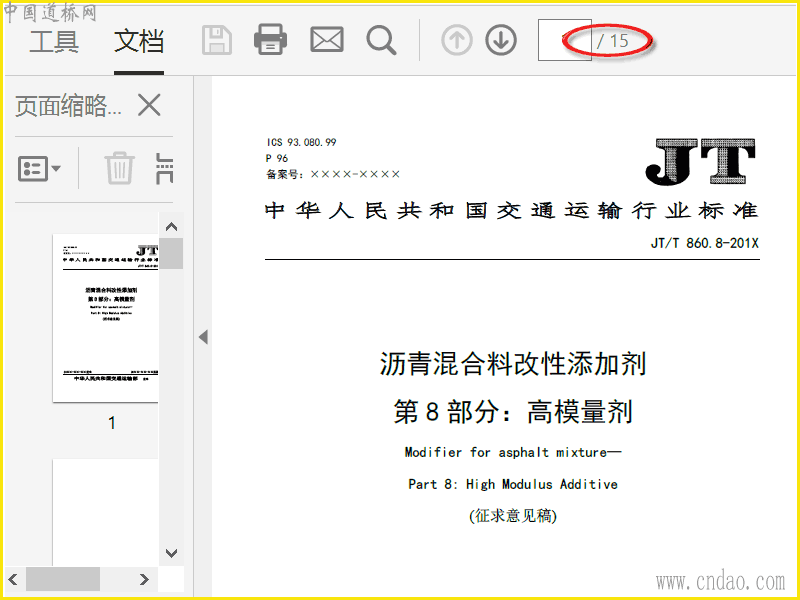Click the P 96 classification text
Image resolution: width=800 pixels, height=600 pixels.
(277, 158)
